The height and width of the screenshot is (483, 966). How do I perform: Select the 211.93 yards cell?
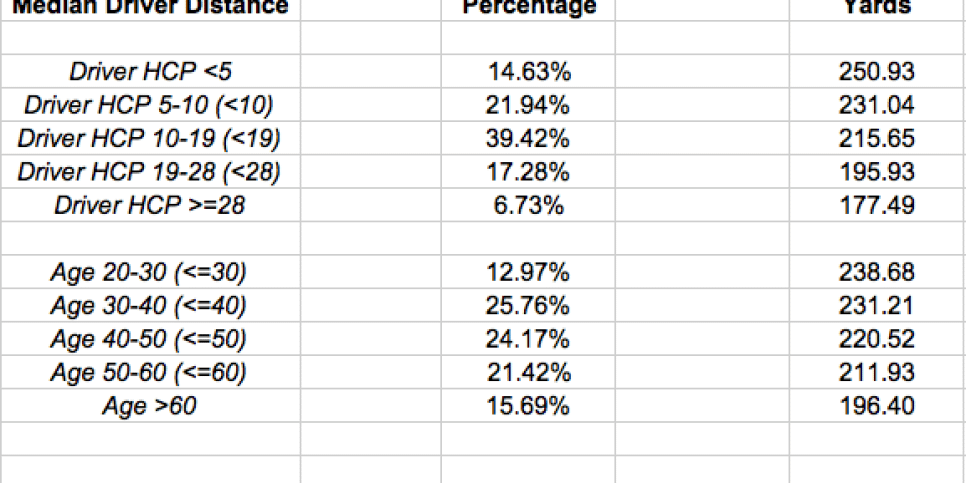click(877, 373)
